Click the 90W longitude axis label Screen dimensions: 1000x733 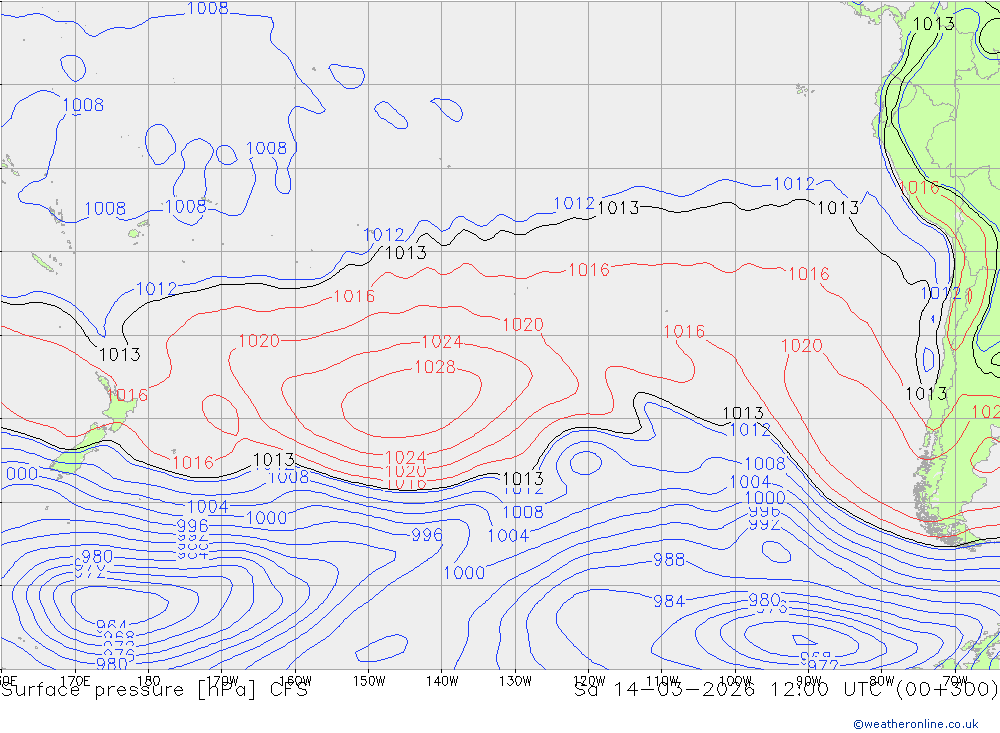point(809,681)
